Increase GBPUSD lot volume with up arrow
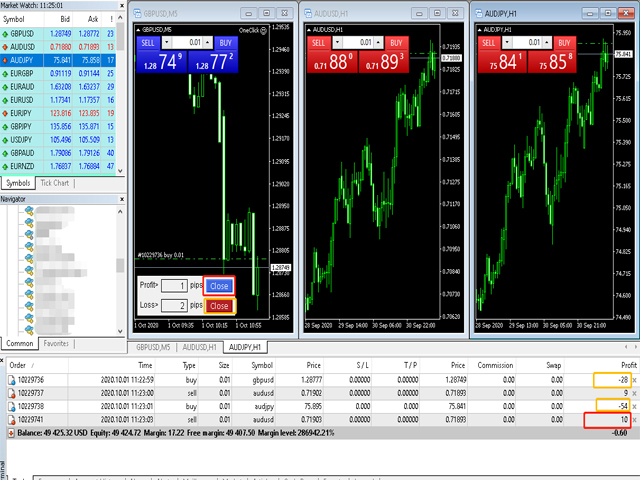 208,42
